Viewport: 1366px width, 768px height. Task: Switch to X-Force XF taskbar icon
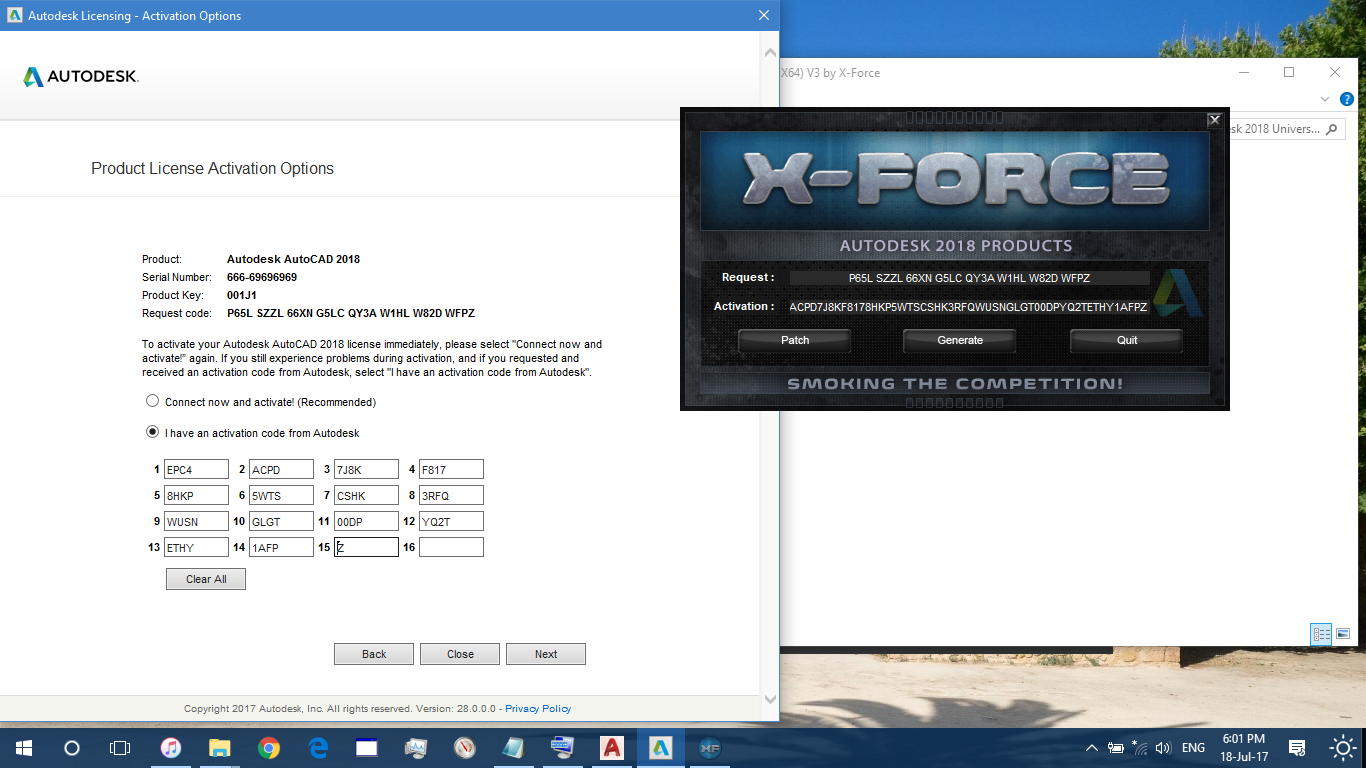tap(709, 748)
